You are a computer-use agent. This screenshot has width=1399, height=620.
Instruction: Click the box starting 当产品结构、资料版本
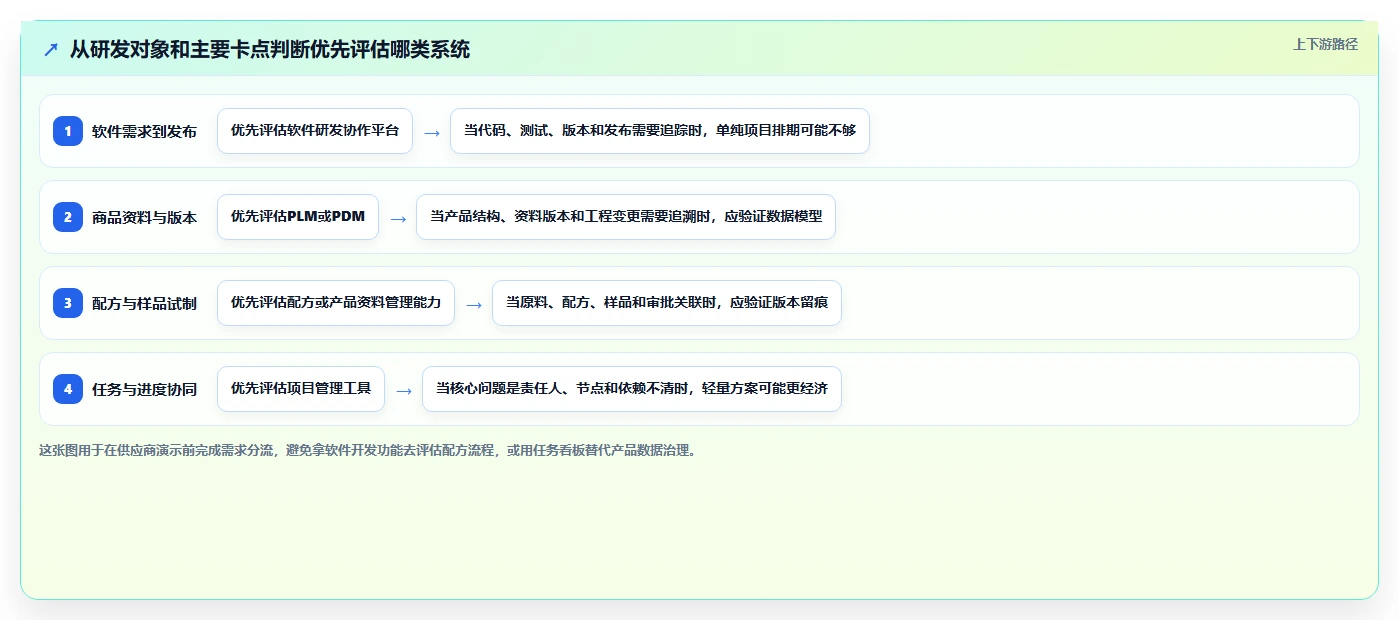click(626, 217)
